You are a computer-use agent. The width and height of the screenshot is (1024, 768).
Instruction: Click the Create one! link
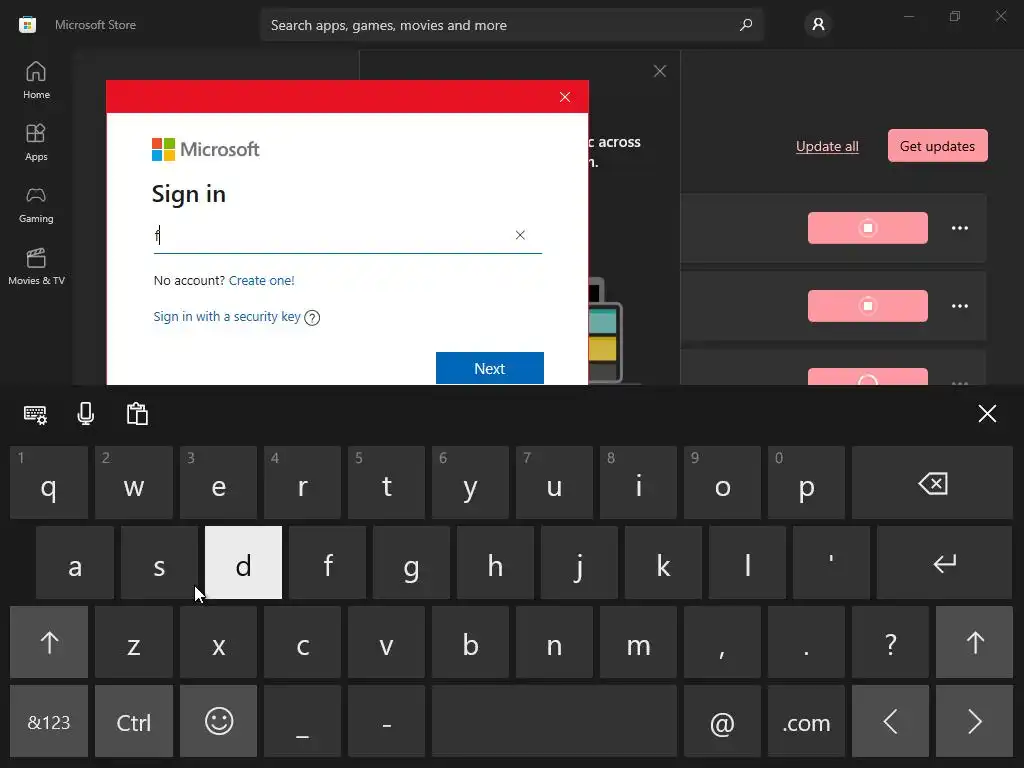click(261, 280)
